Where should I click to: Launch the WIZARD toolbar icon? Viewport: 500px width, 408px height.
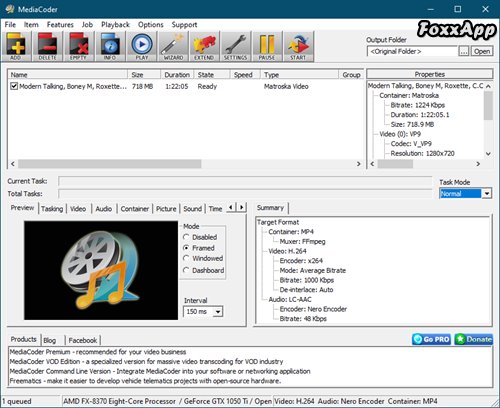(x=173, y=46)
